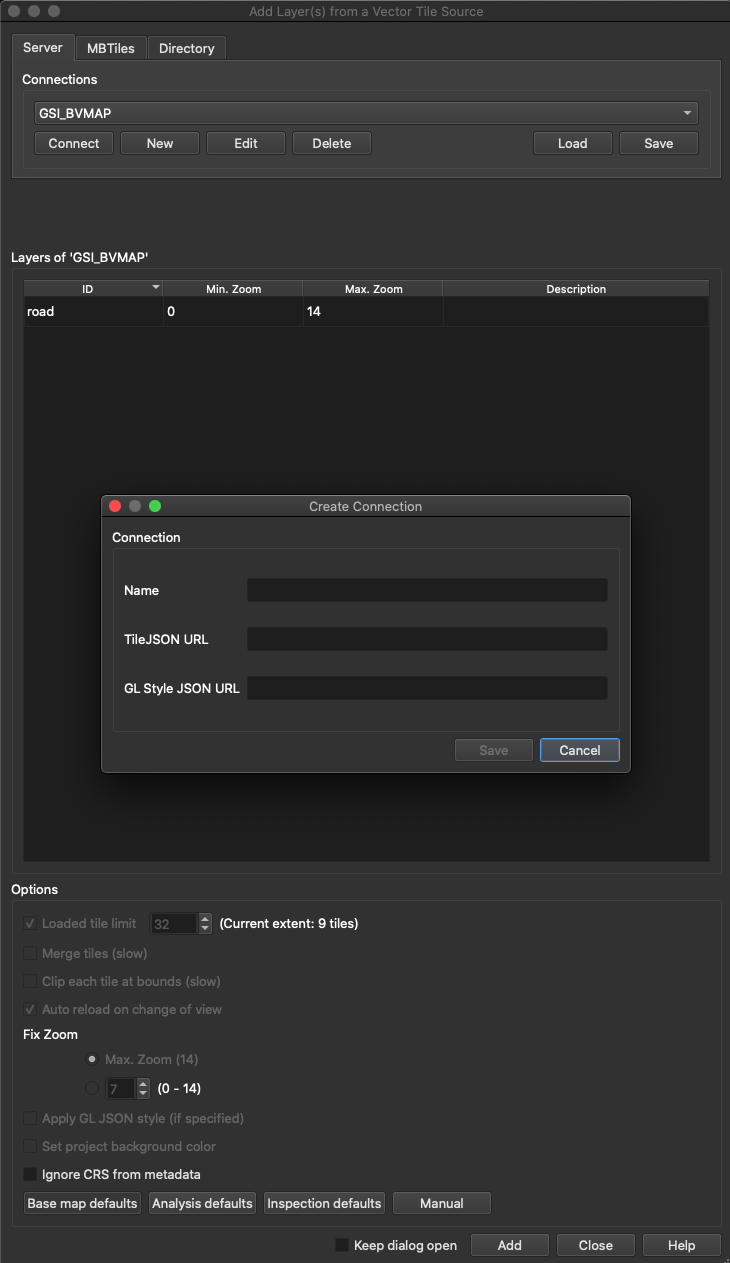Open the Directory tab
The width and height of the screenshot is (730, 1263).
click(x=186, y=48)
